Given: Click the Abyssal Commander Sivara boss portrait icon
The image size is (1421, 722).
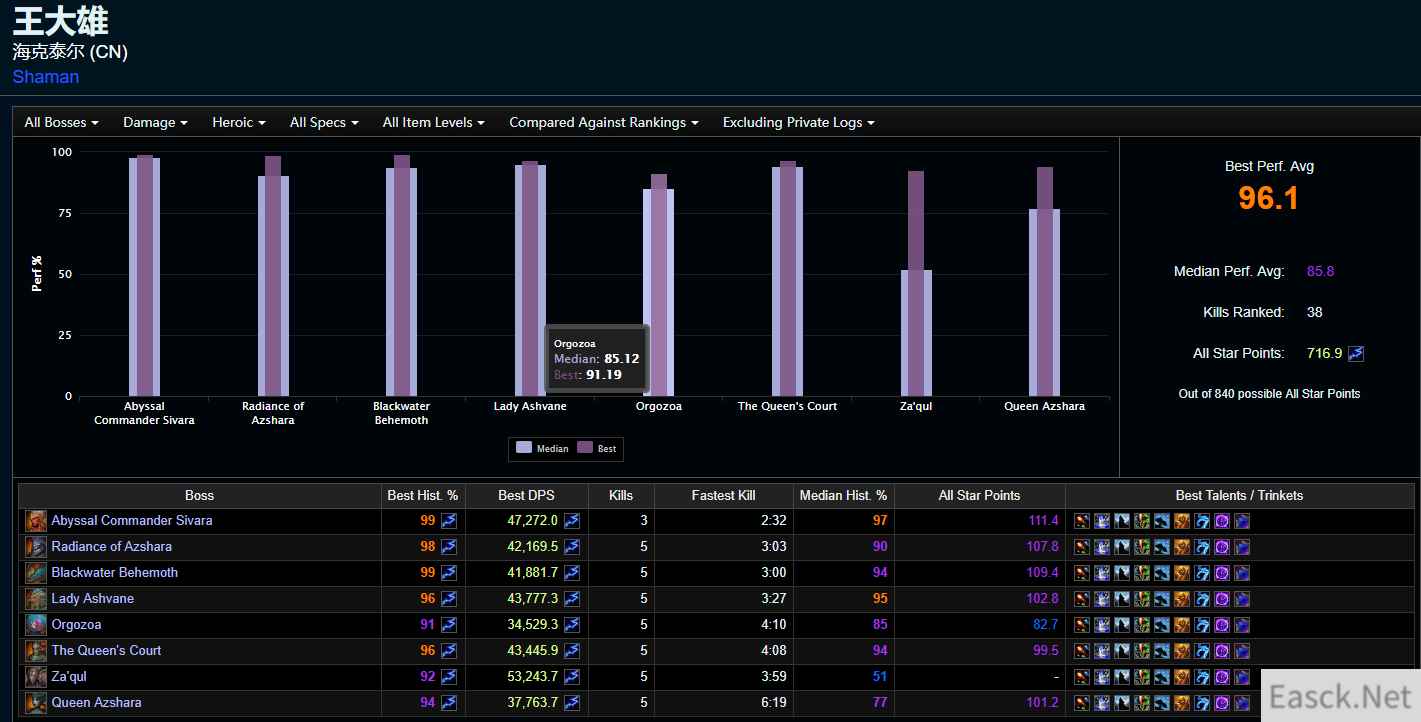Looking at the screenshot, I should [x=35, y=521].
